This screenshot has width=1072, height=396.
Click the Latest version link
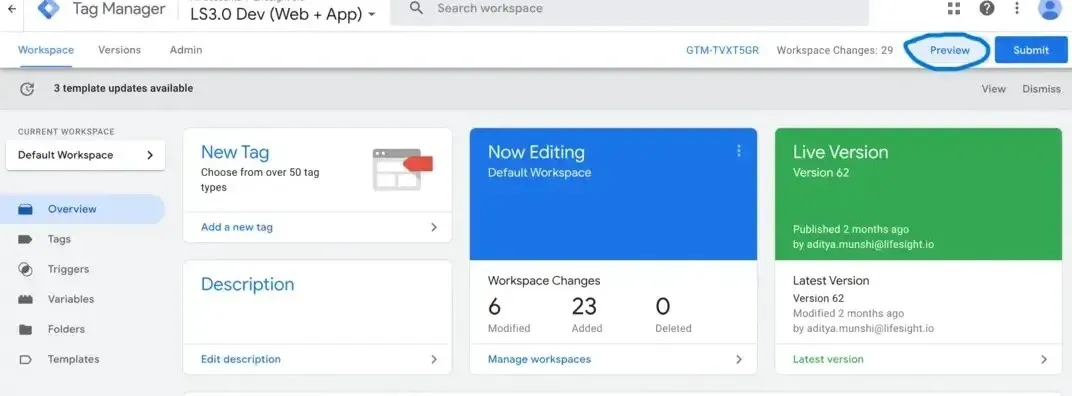click(828, 359)
